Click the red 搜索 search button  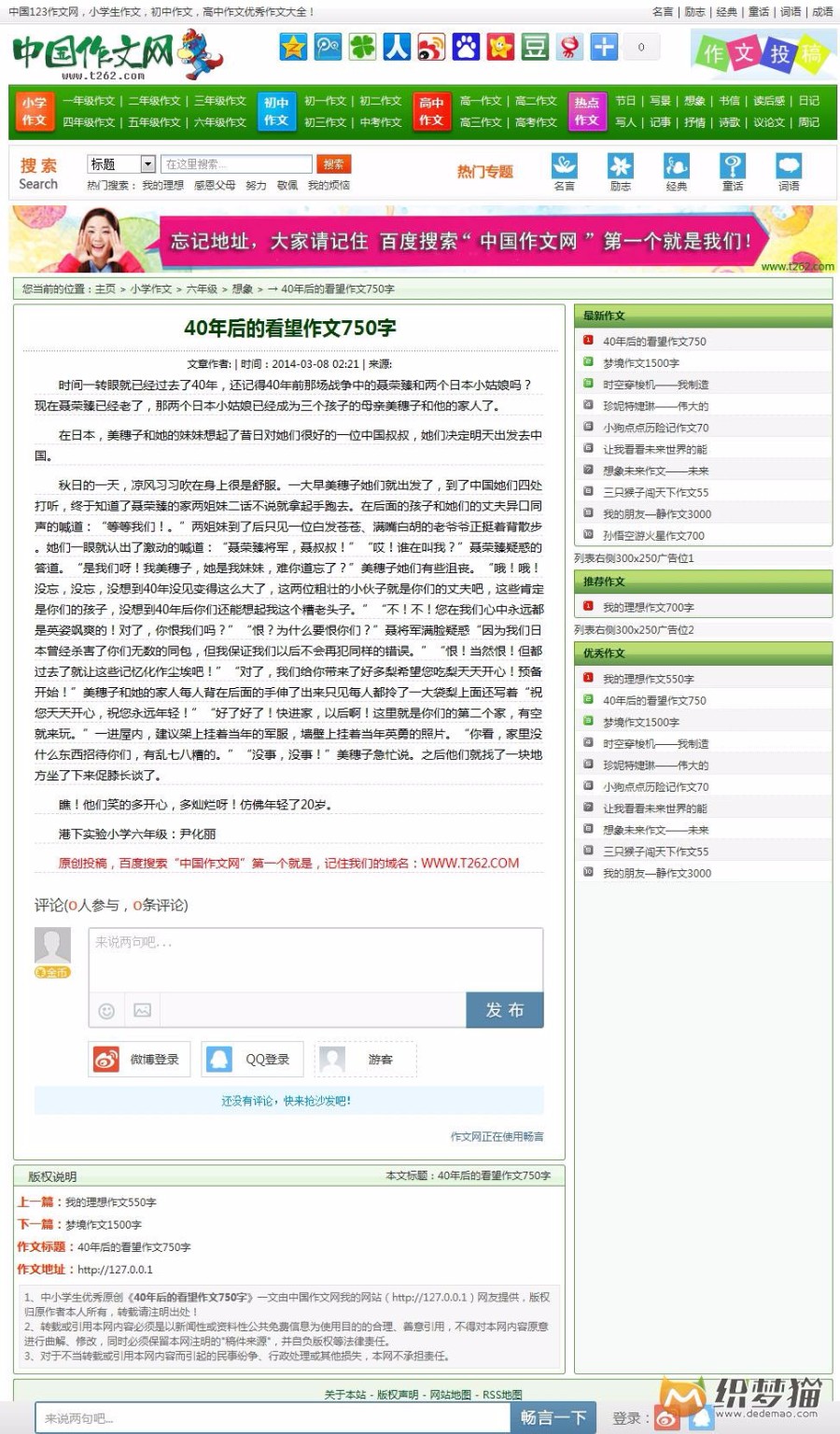333,163
